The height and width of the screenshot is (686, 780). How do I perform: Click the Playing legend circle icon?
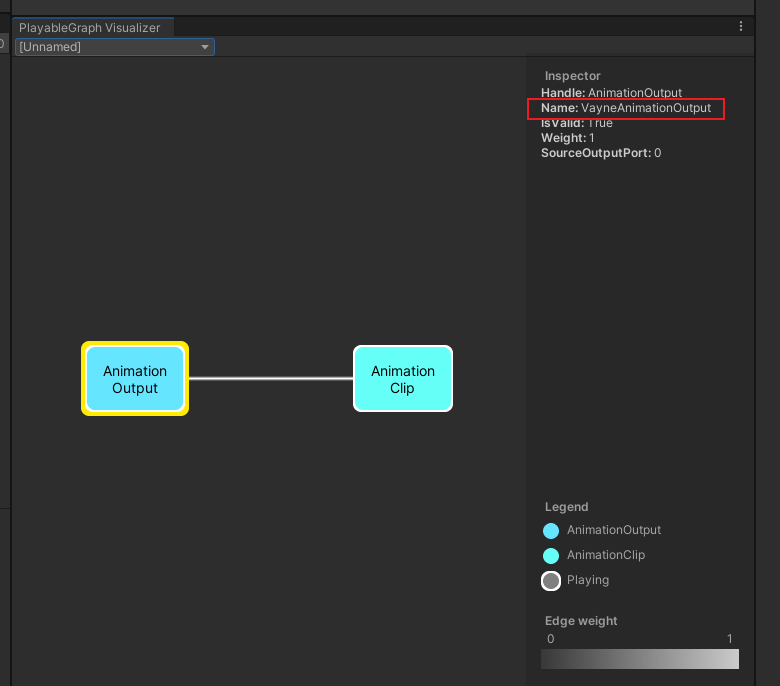pos(551,581)
